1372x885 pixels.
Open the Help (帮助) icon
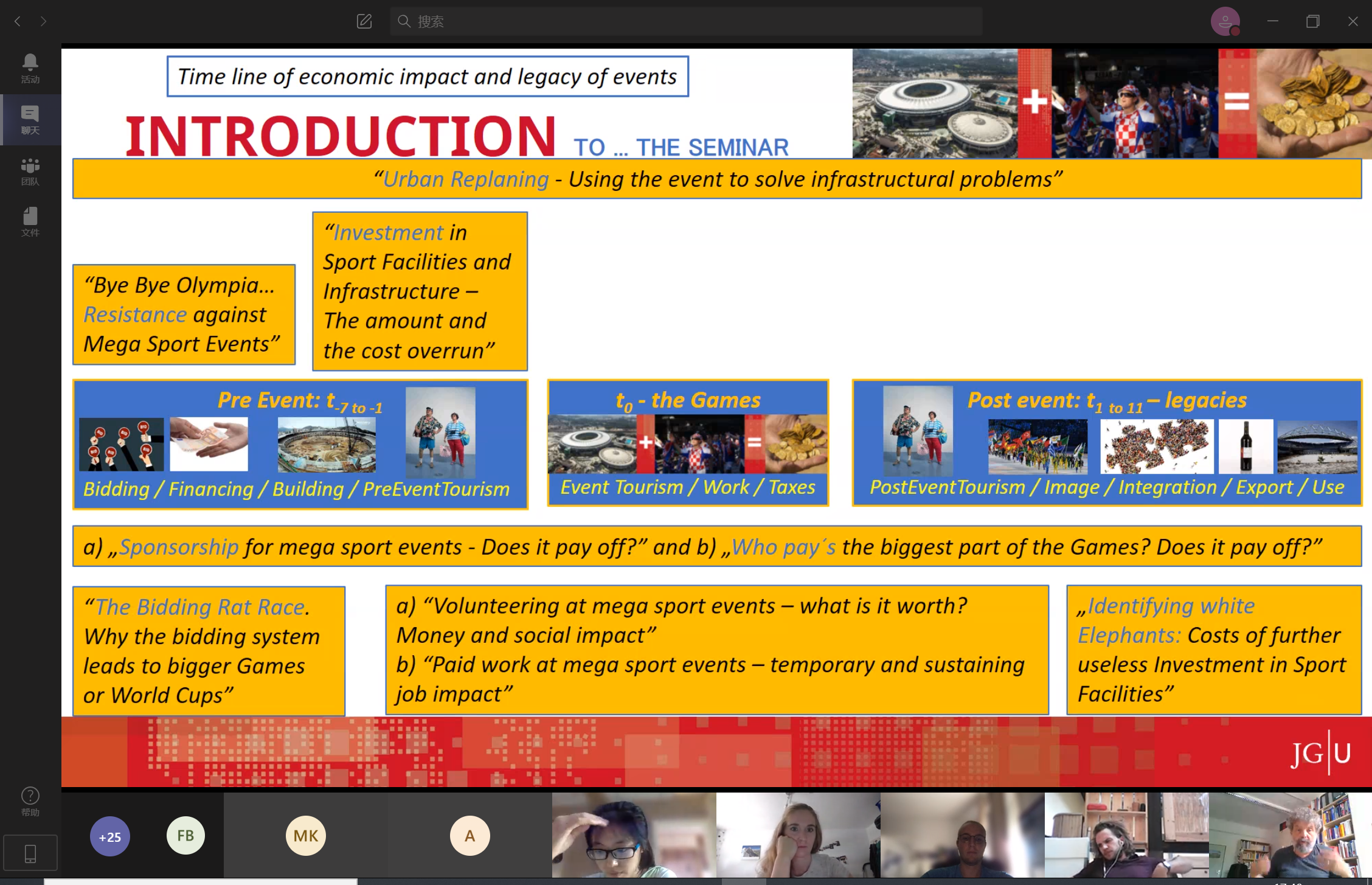click(x=30, y=801)
